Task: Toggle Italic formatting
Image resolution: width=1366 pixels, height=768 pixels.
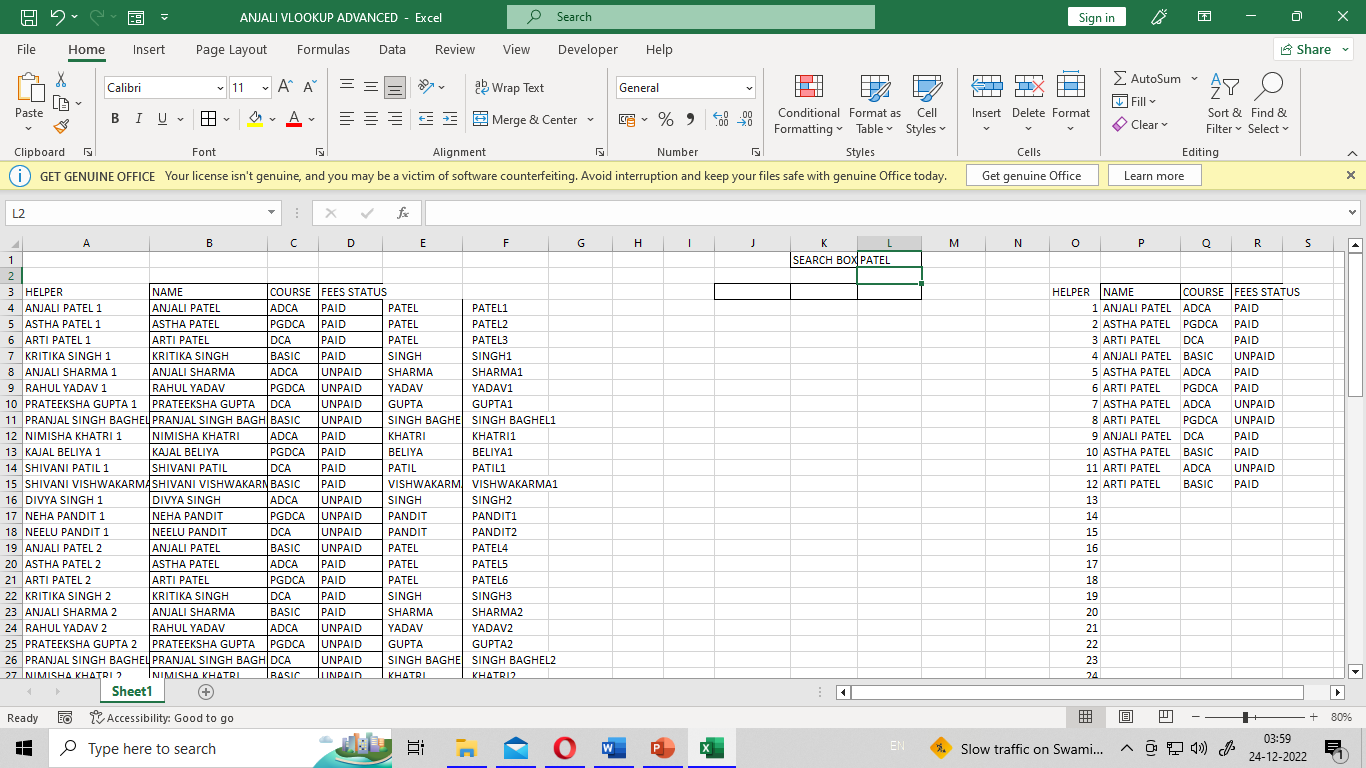Action: click(x=138, y=119)
